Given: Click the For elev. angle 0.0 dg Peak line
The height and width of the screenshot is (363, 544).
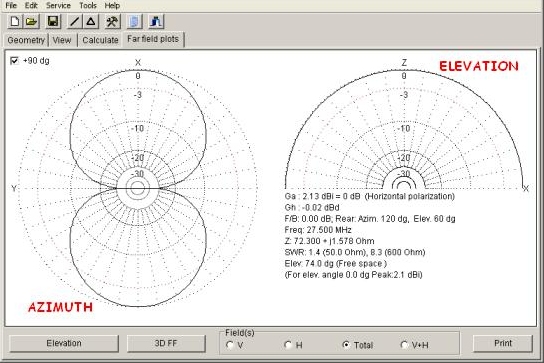Looking at the screenshot, I should [x=354, y=275].
